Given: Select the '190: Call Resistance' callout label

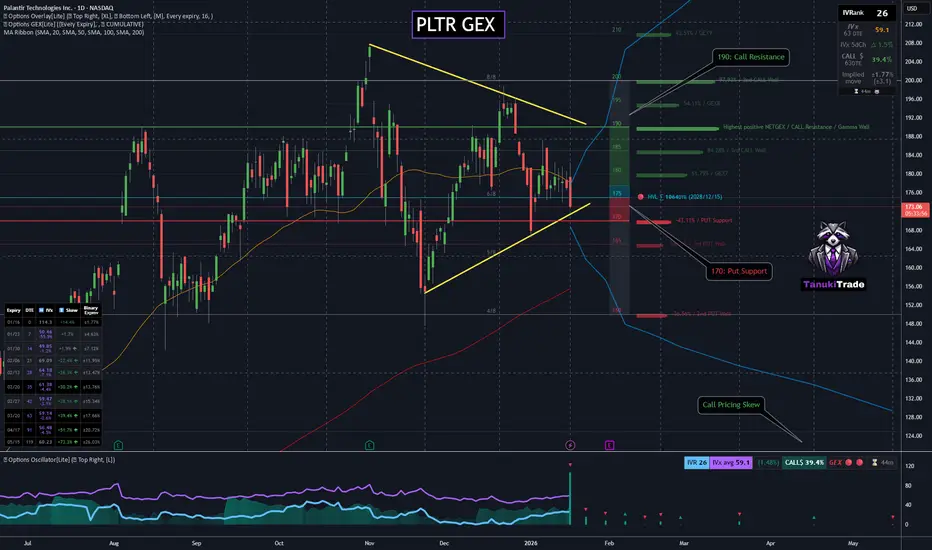Looking at the screenshot, I should point(751,57).
